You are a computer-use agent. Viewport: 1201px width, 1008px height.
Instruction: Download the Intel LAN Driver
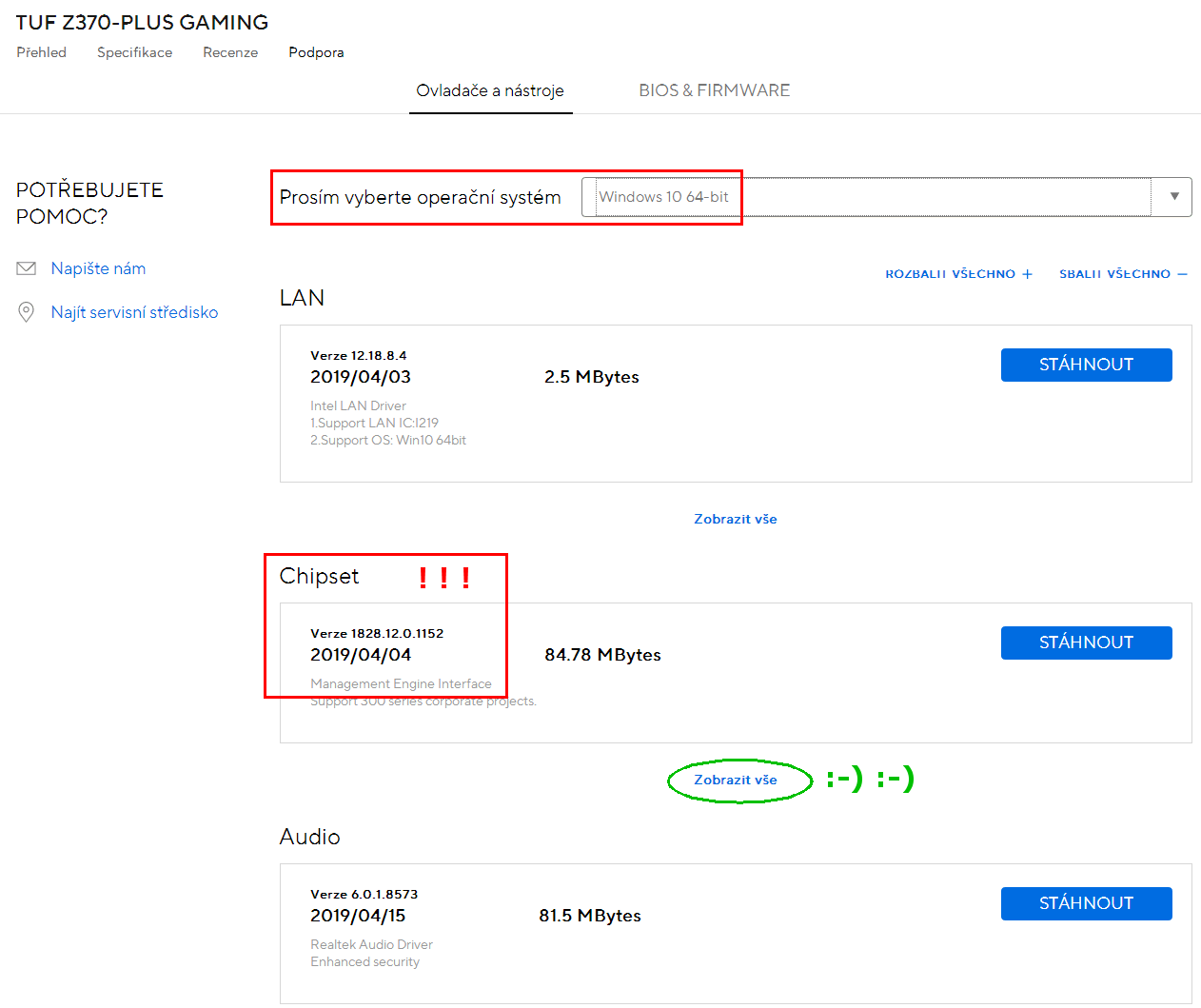tap(1086, 365)
